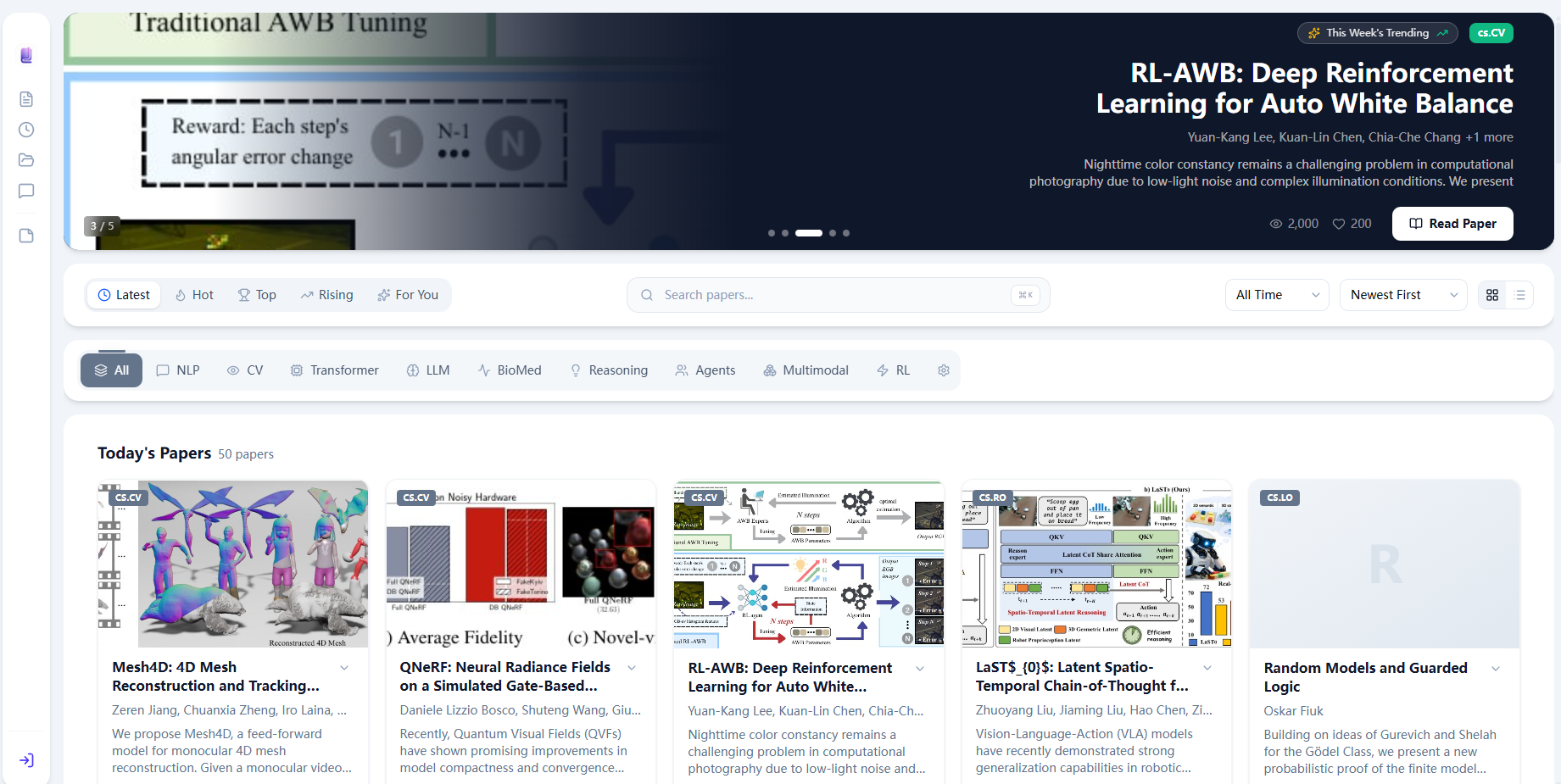The image size is (1561, 784).
Task: Expand the Mesh4D paper card chevron
Action: (344, 668)
